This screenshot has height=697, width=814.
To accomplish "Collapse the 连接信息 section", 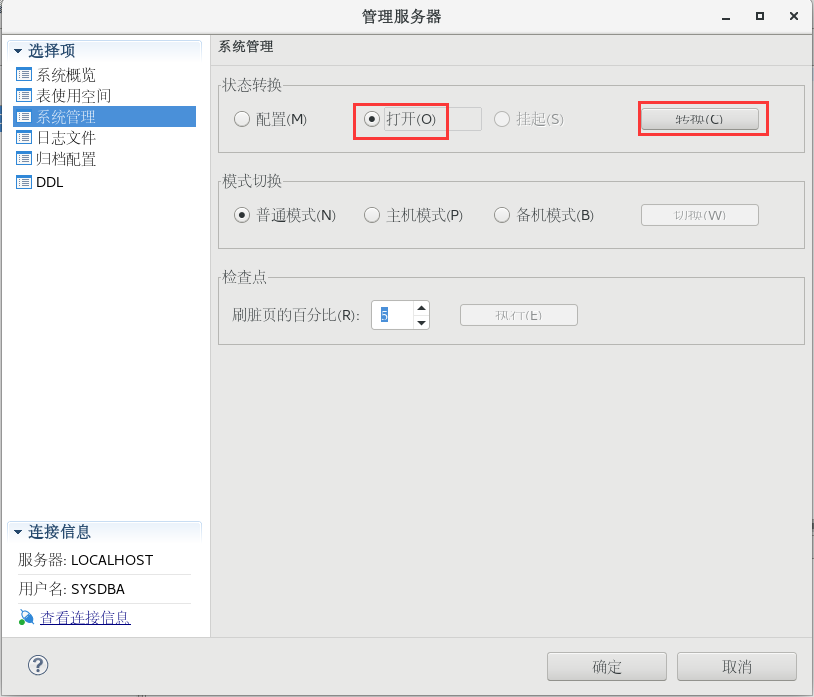I will click(x=18, y=532).
